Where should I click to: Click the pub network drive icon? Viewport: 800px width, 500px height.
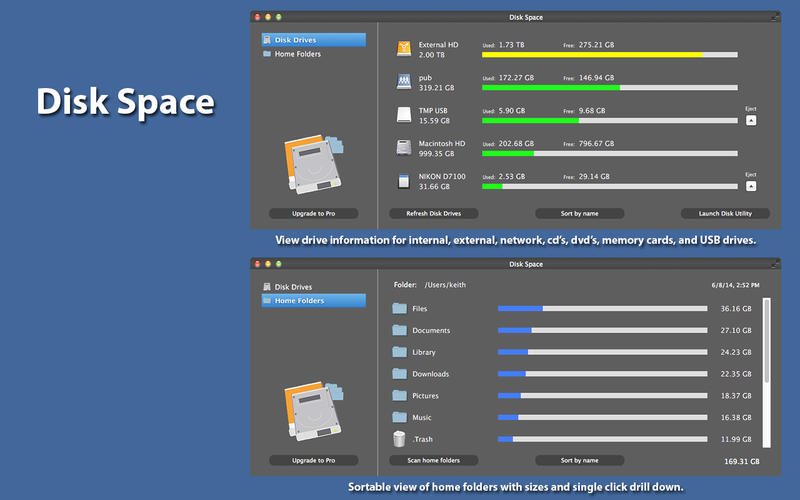tap(404, 82)
